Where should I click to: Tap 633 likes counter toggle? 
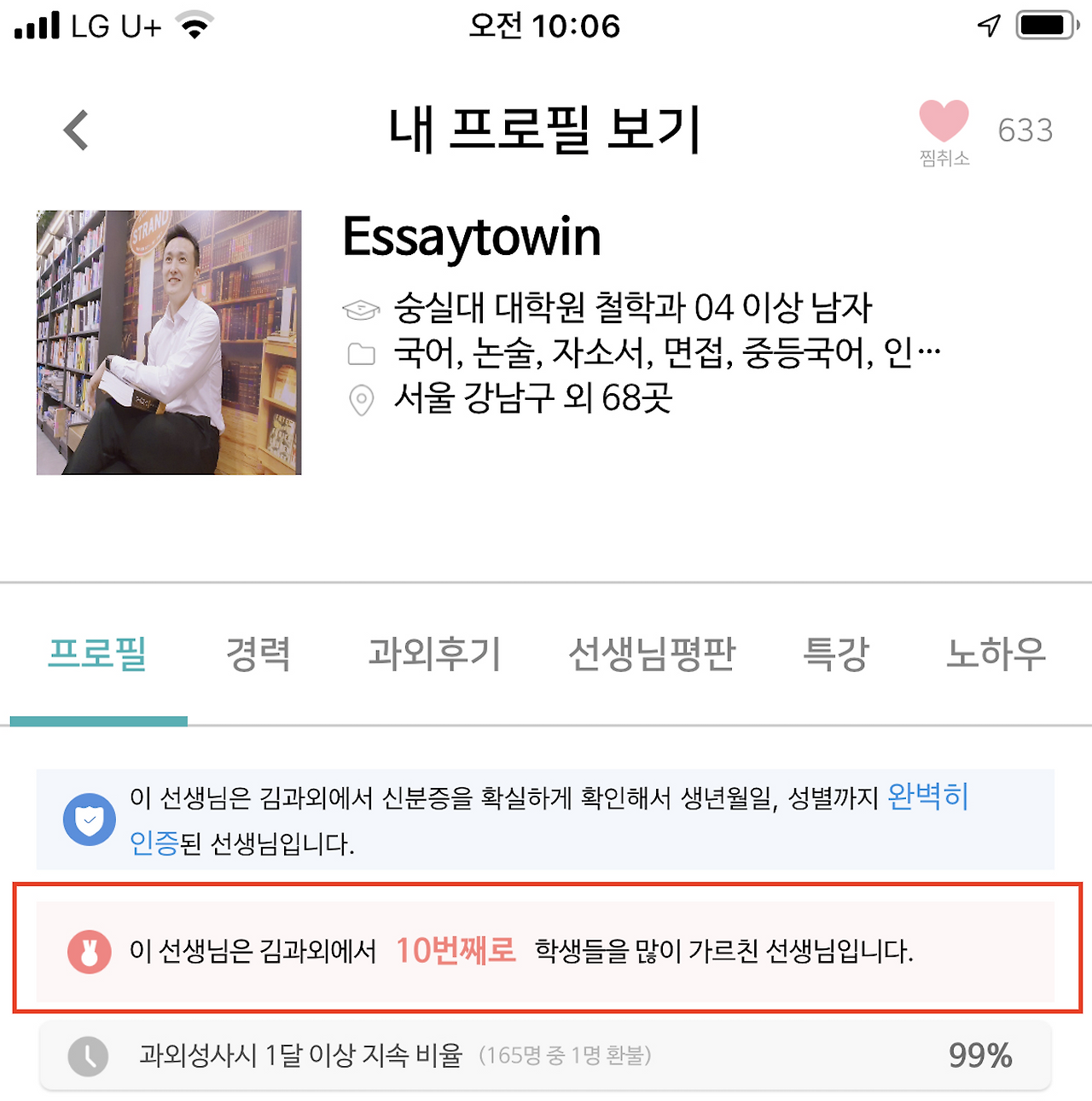(1025, 130)
